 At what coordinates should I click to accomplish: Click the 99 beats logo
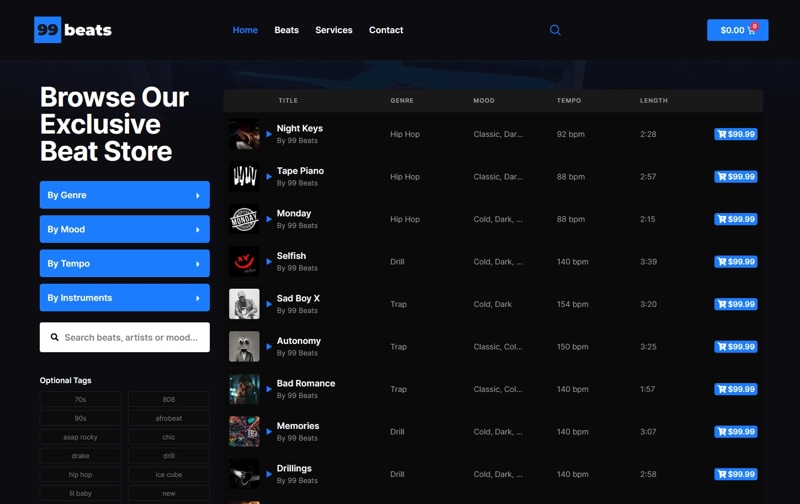tap(73, 30)
